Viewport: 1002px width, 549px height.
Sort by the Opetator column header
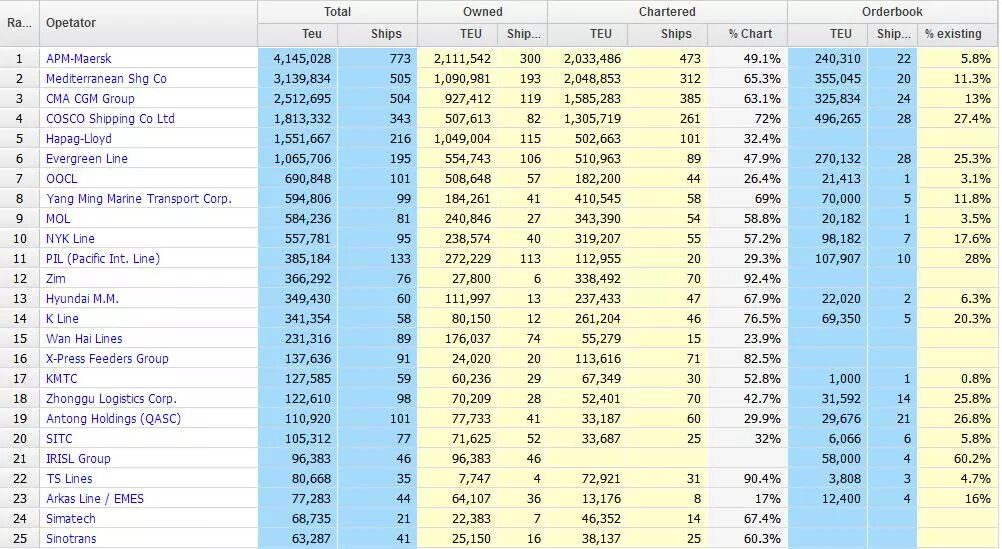(x=148, y=23)
